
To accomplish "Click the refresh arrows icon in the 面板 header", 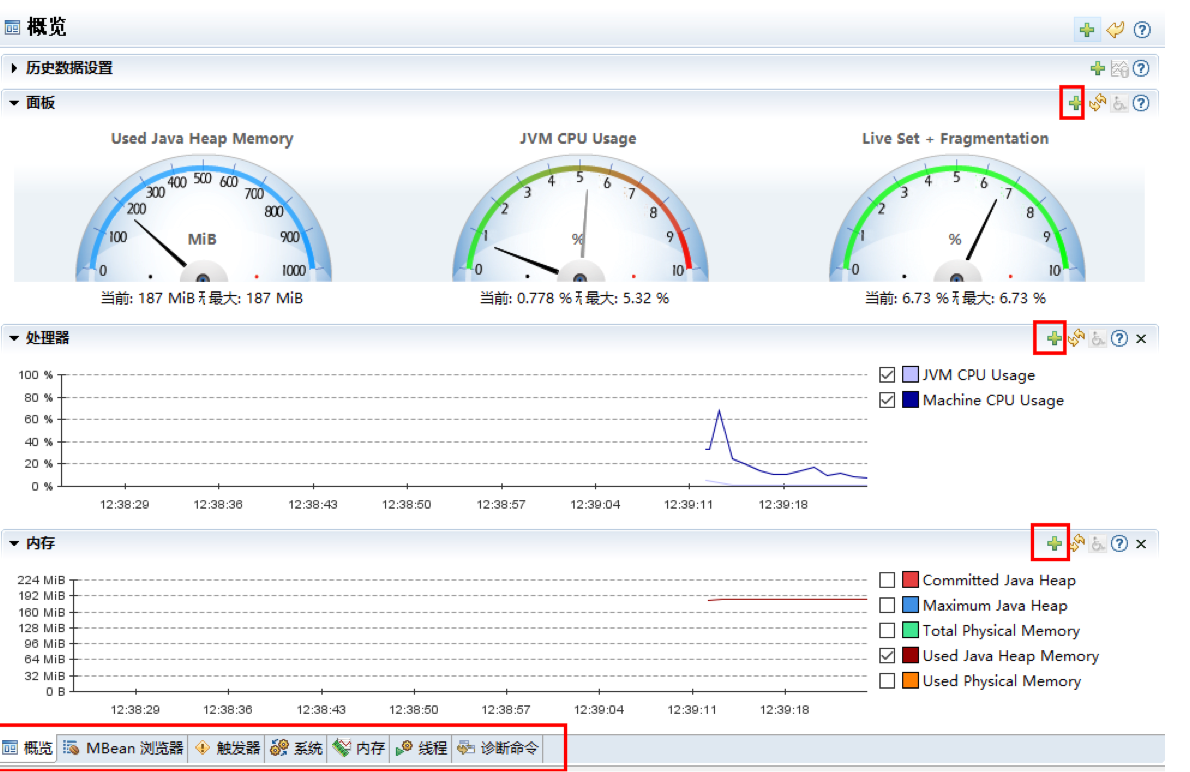I will (1097, 102).
